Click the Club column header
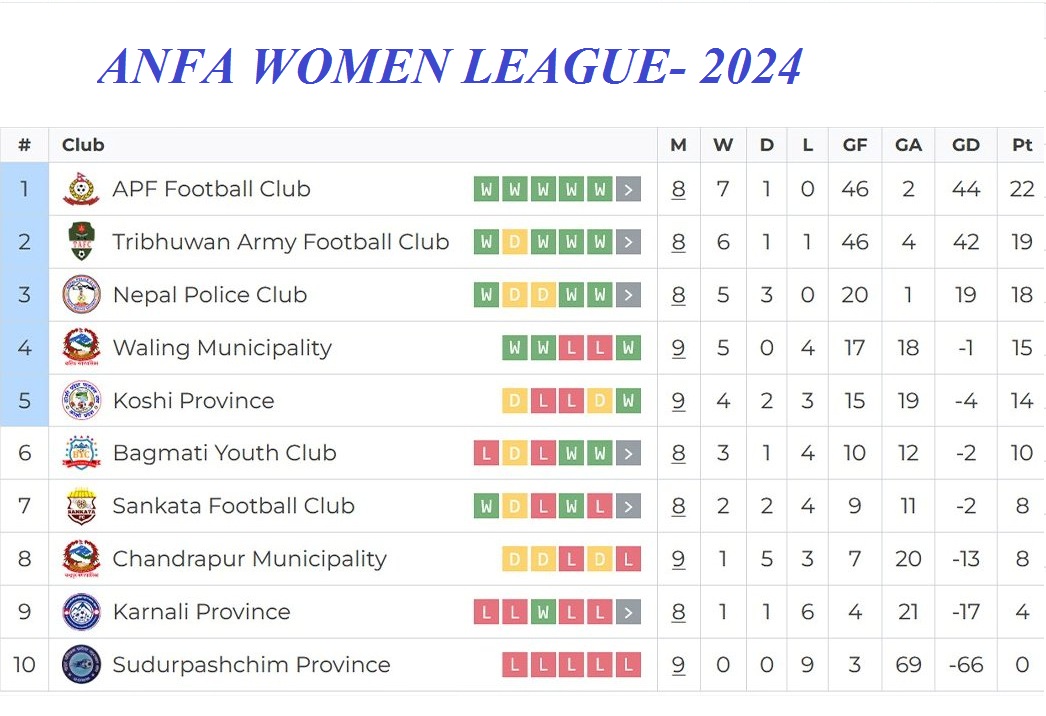 coord(83,145)
